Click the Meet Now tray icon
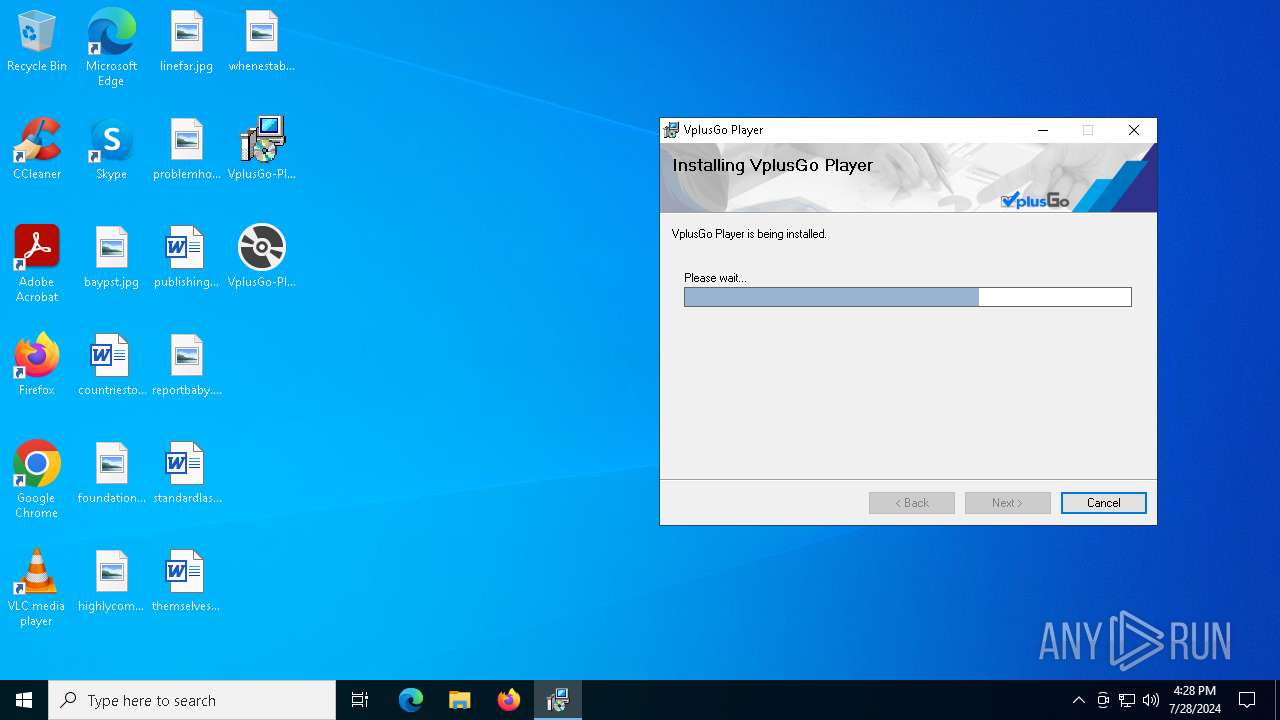 (x=1103, y=700)
